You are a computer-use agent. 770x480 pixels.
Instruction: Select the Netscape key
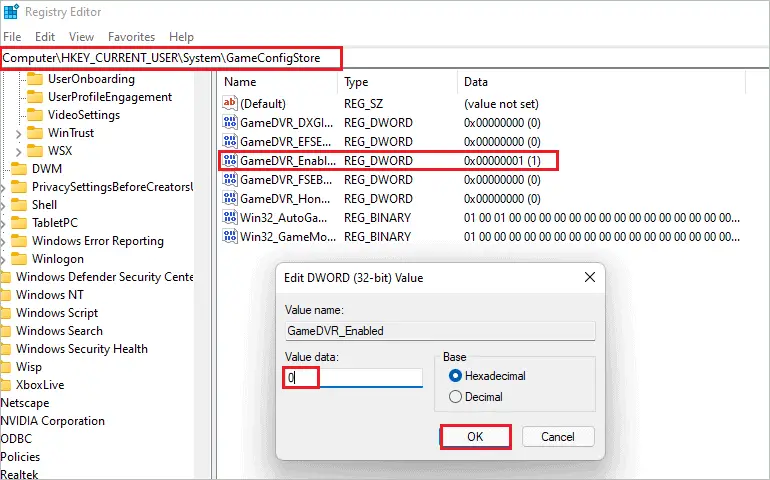coord(25,403)
